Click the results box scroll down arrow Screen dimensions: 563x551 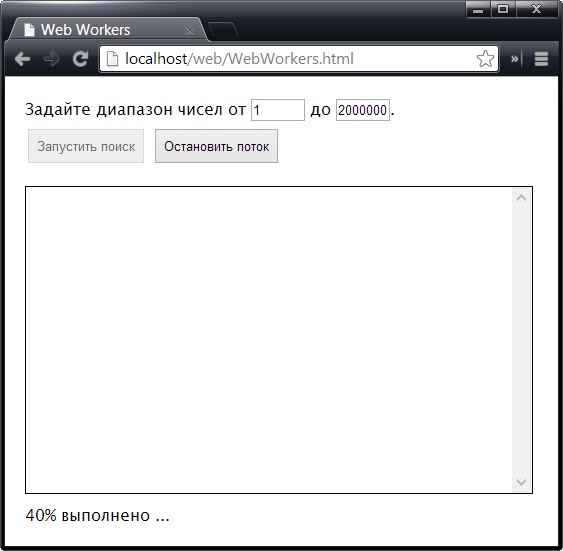coord(521,482)
